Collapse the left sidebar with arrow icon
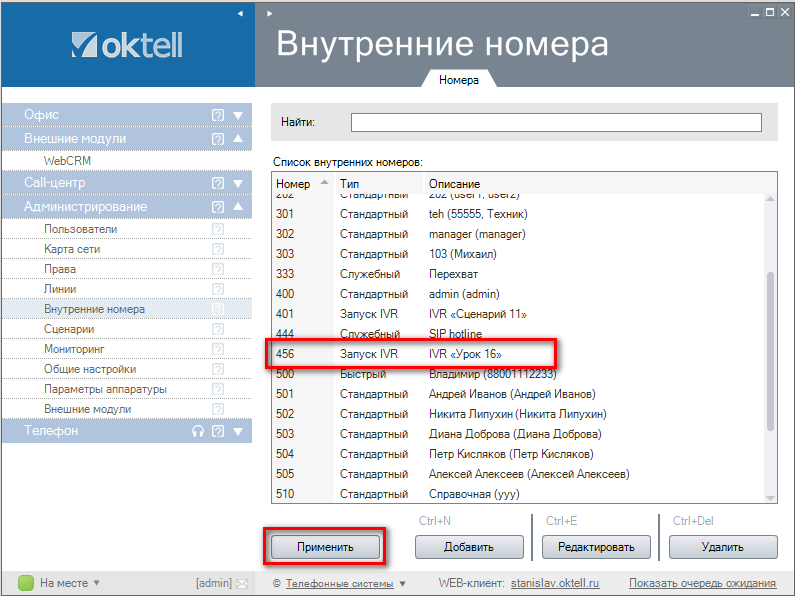 (x=240, y=14)
